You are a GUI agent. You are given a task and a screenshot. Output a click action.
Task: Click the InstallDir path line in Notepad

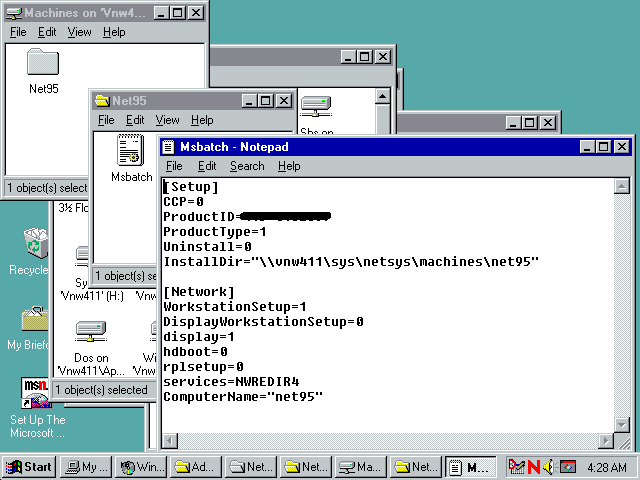pyautogui.click(x=351, y=262)
